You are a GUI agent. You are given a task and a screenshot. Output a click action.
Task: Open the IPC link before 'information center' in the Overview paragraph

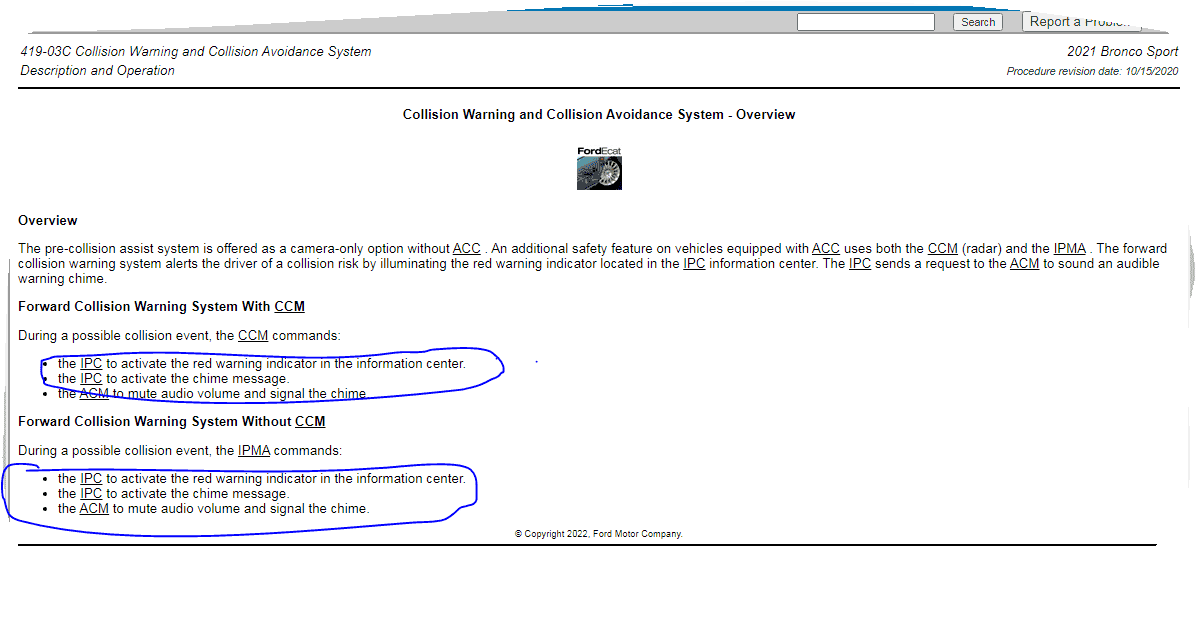coord(694,264)
